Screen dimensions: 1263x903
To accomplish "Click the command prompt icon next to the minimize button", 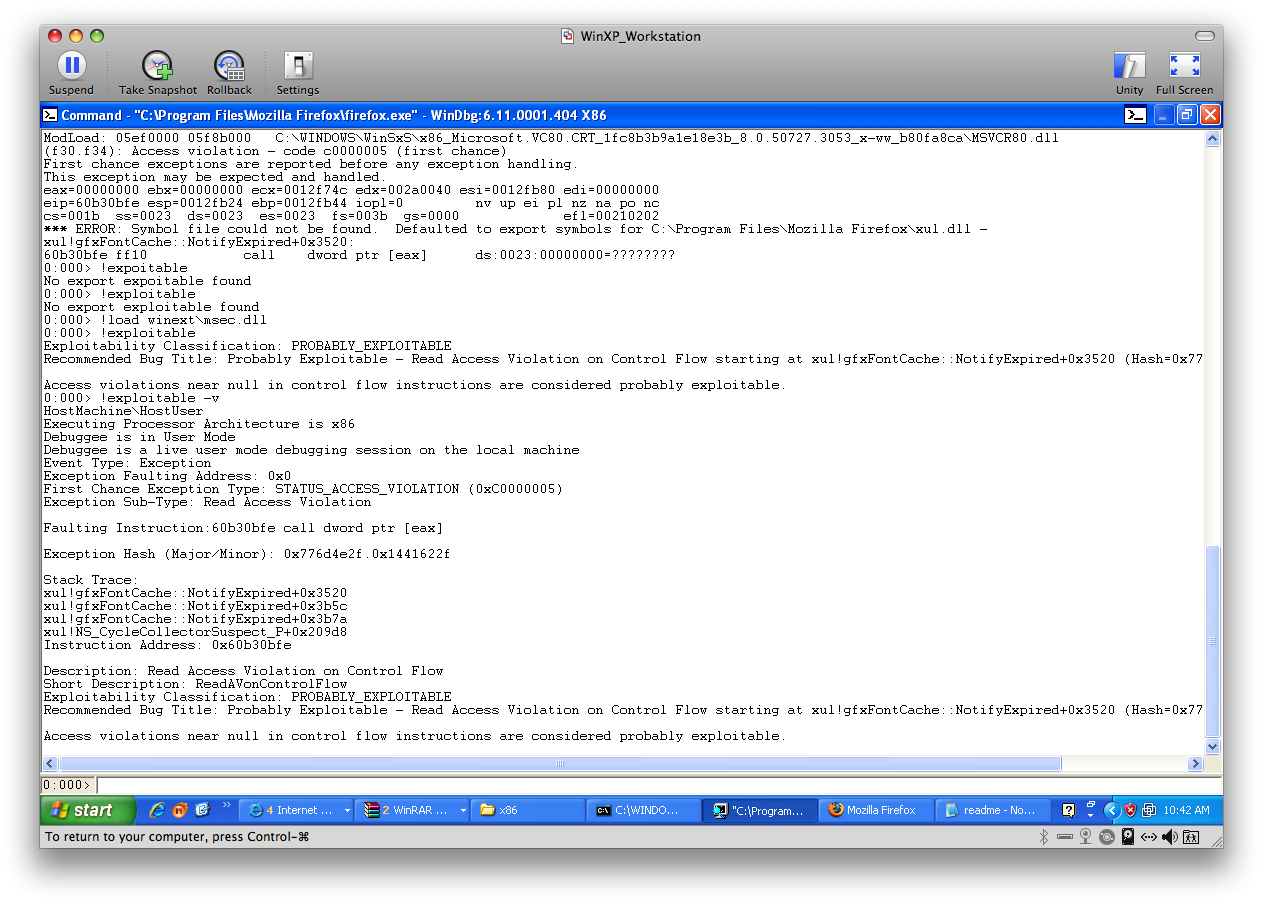I will [x=1135, y=115].
